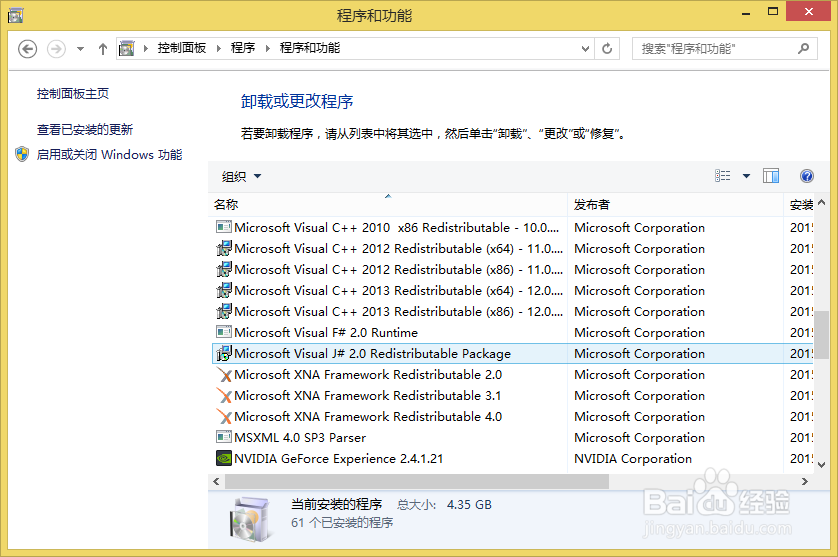
Task: Click the vertical scrollbar up arrow
Action: click(821, 203)
